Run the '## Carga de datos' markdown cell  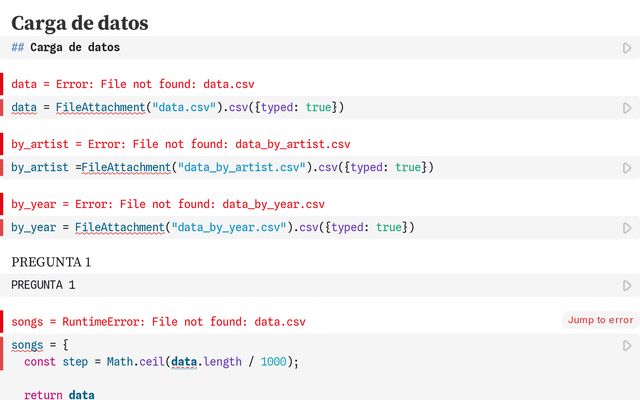click(627, 48)
